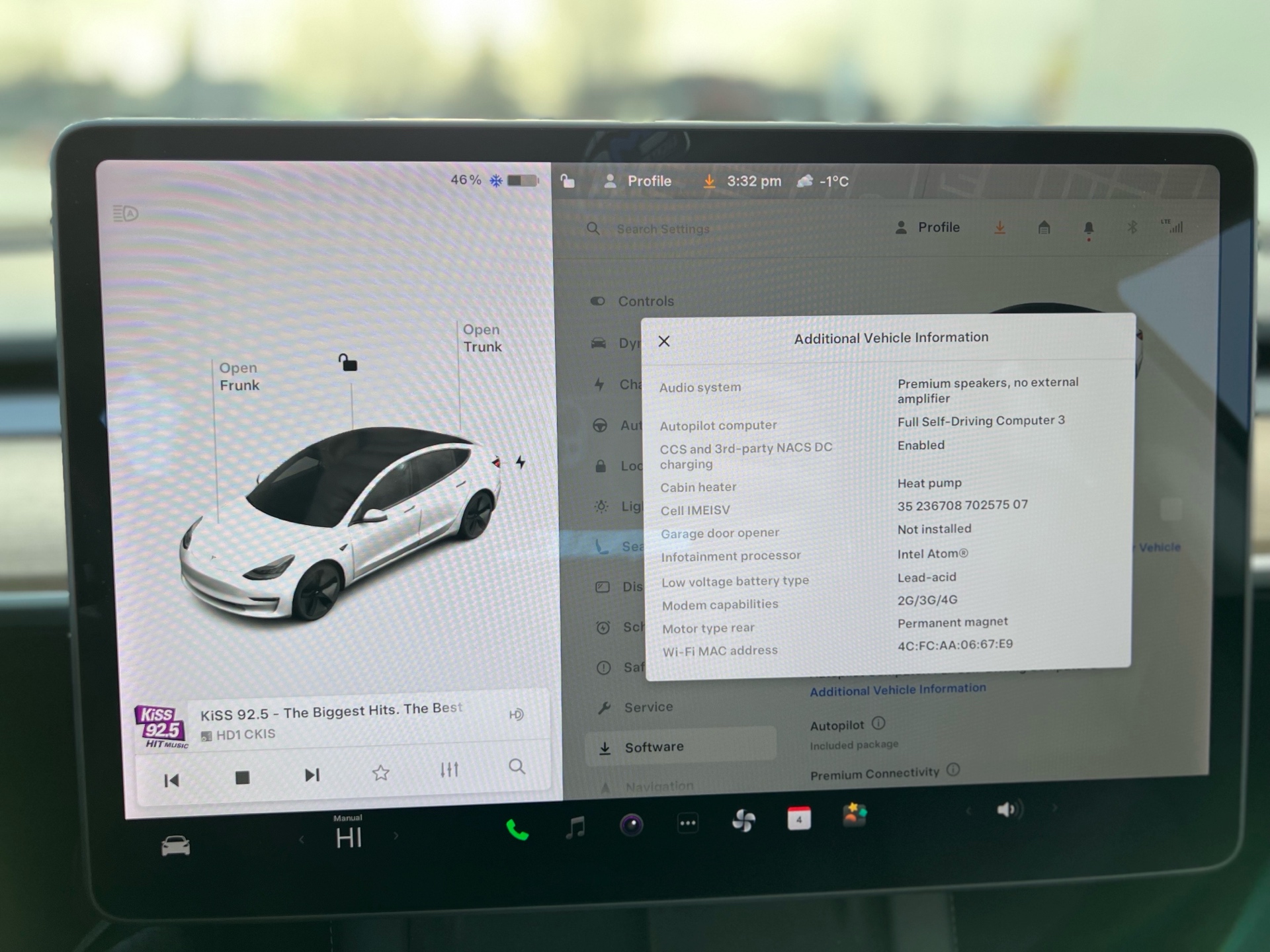The height and width of the screenshot is (952, 1270).
Task: Toggle the door lock icon above car
Action: click(x=348, y=362)
